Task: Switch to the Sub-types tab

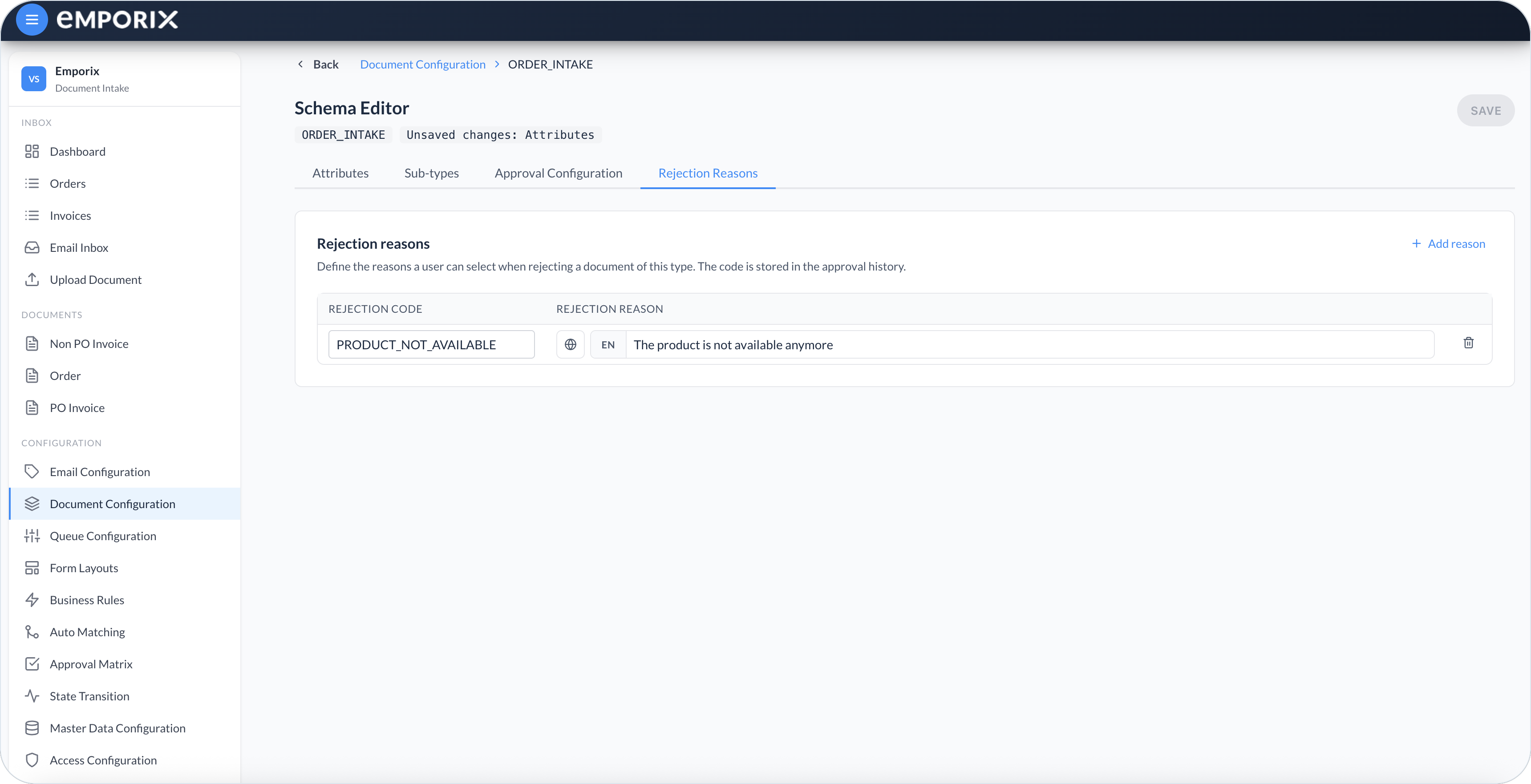Action: (432, 174)
